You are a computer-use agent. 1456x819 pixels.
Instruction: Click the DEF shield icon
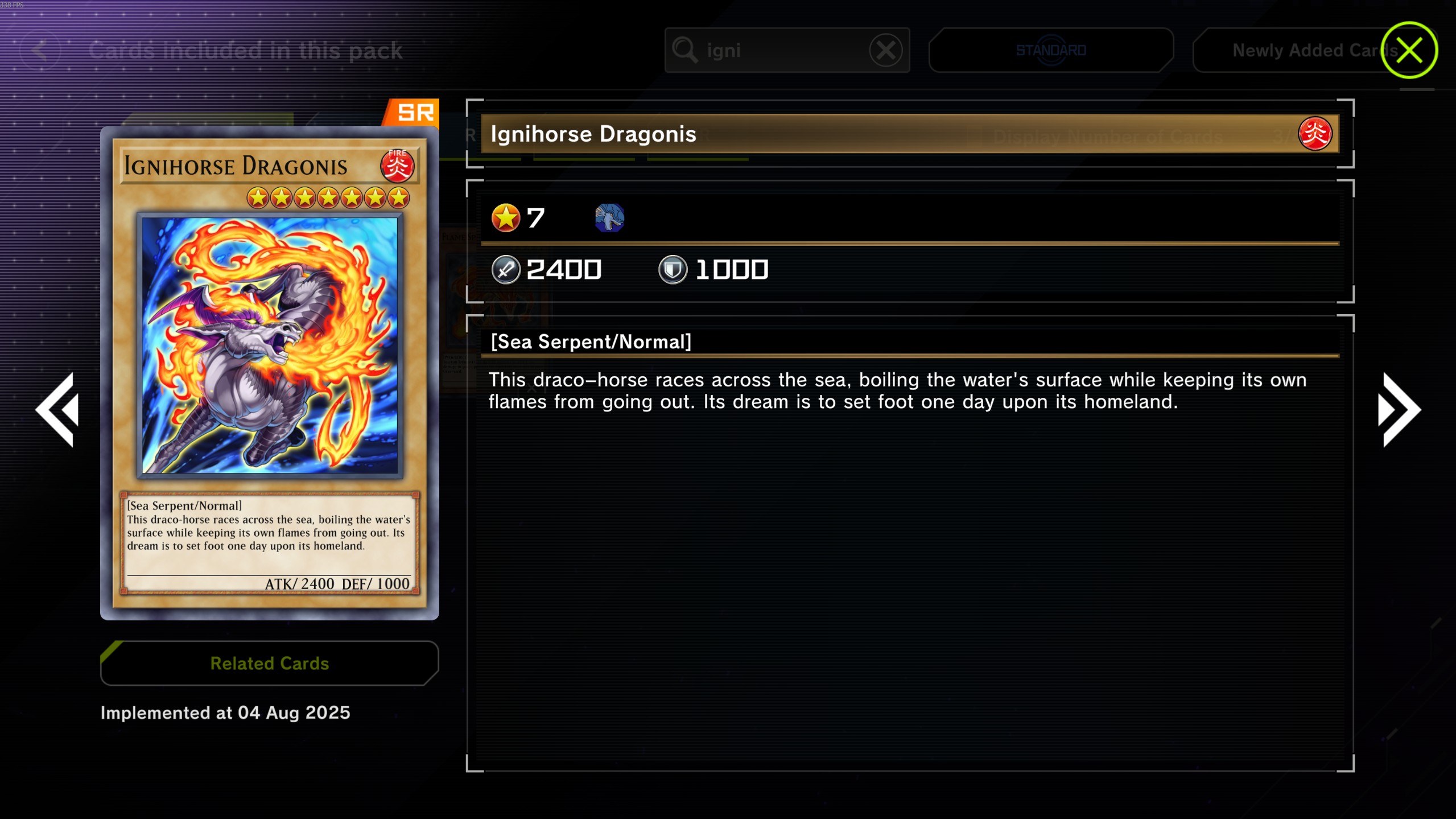pos(673,270)
